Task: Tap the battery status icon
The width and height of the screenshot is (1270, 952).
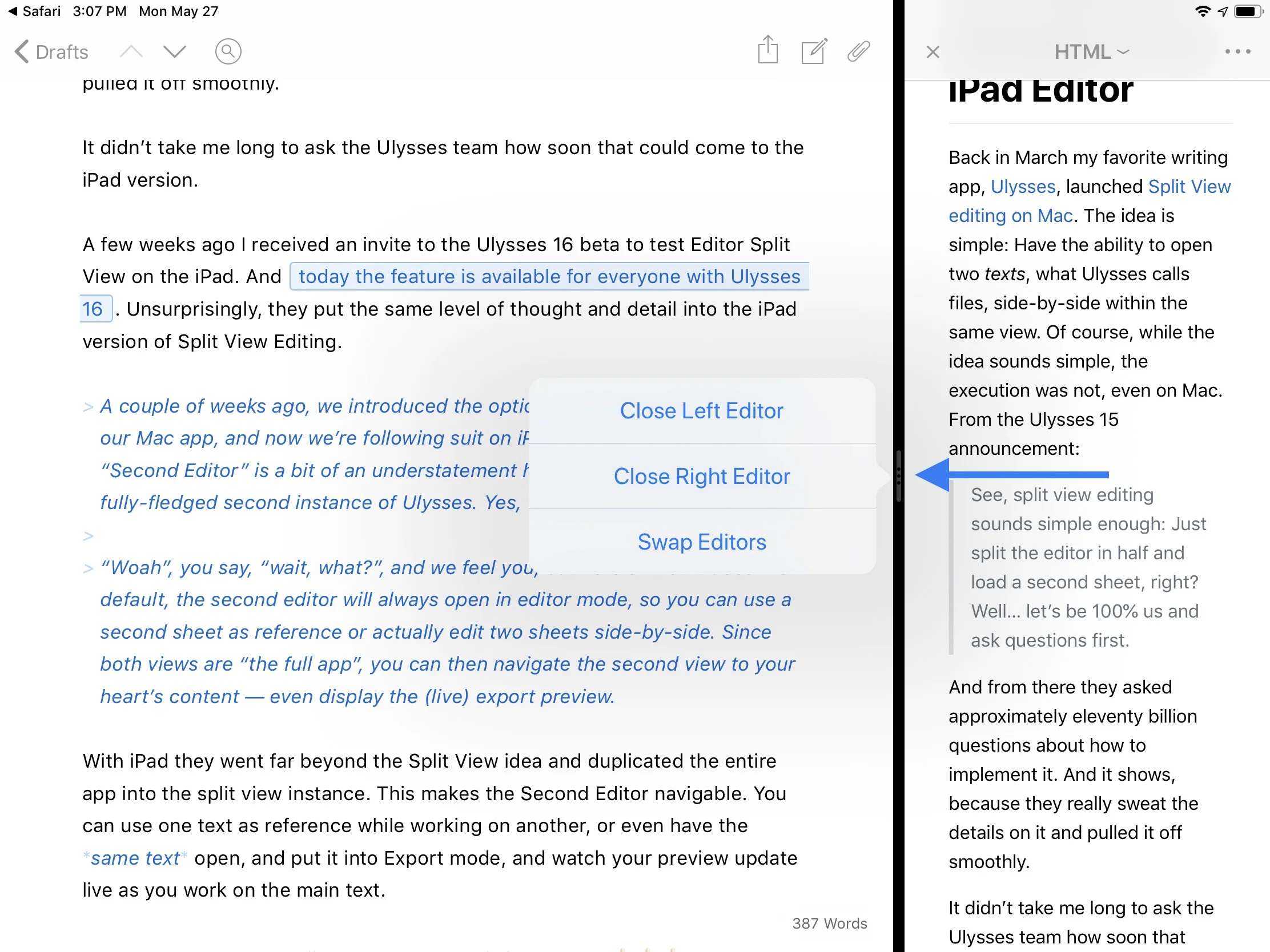Action: pyautogui.click(x=1248, y=11)
